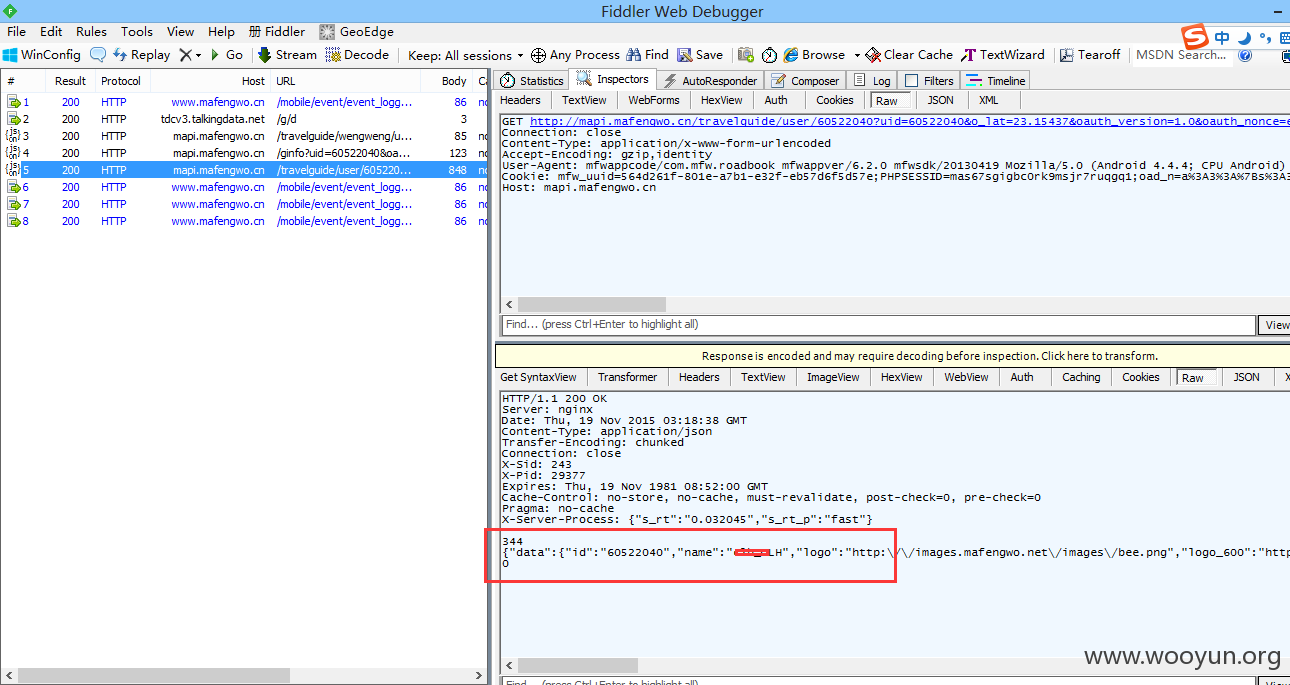Open the Fiddler menu
This screenshot has height=685, width=1290.
[x=277, y=32]
